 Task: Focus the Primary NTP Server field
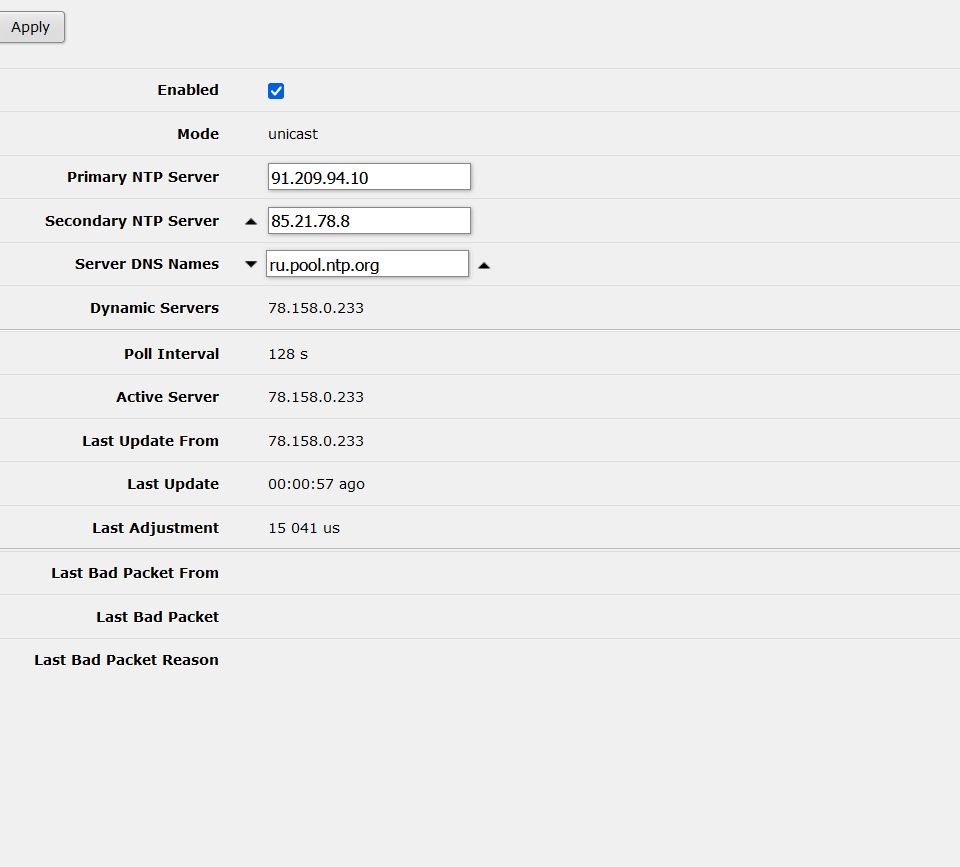point(369,177)
